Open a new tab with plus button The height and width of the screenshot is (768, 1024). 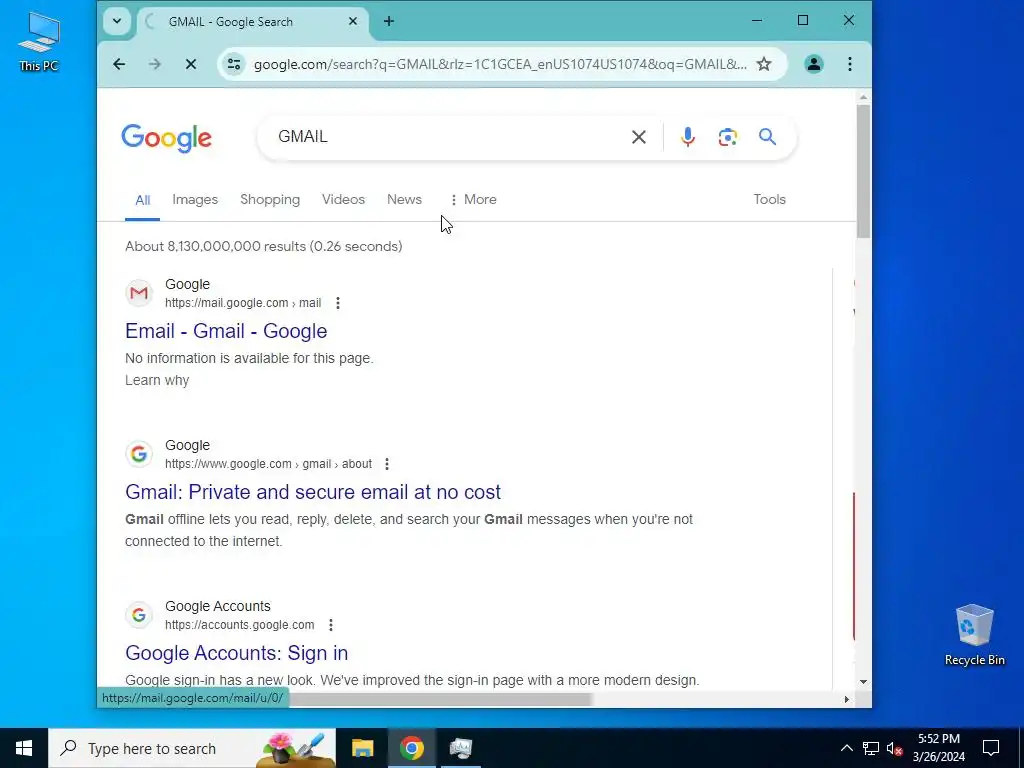click(x=389, y=22)
